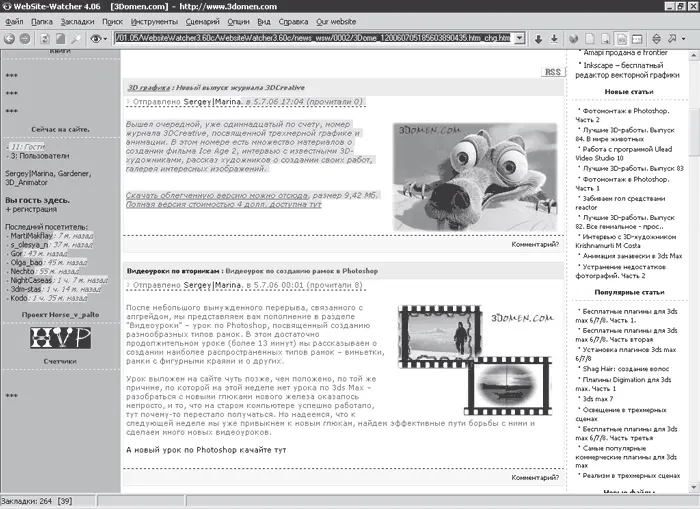Click the Закладки: 264 [39] status bar entry
This screenshot has width=700, height=509.
click(37, 501)
